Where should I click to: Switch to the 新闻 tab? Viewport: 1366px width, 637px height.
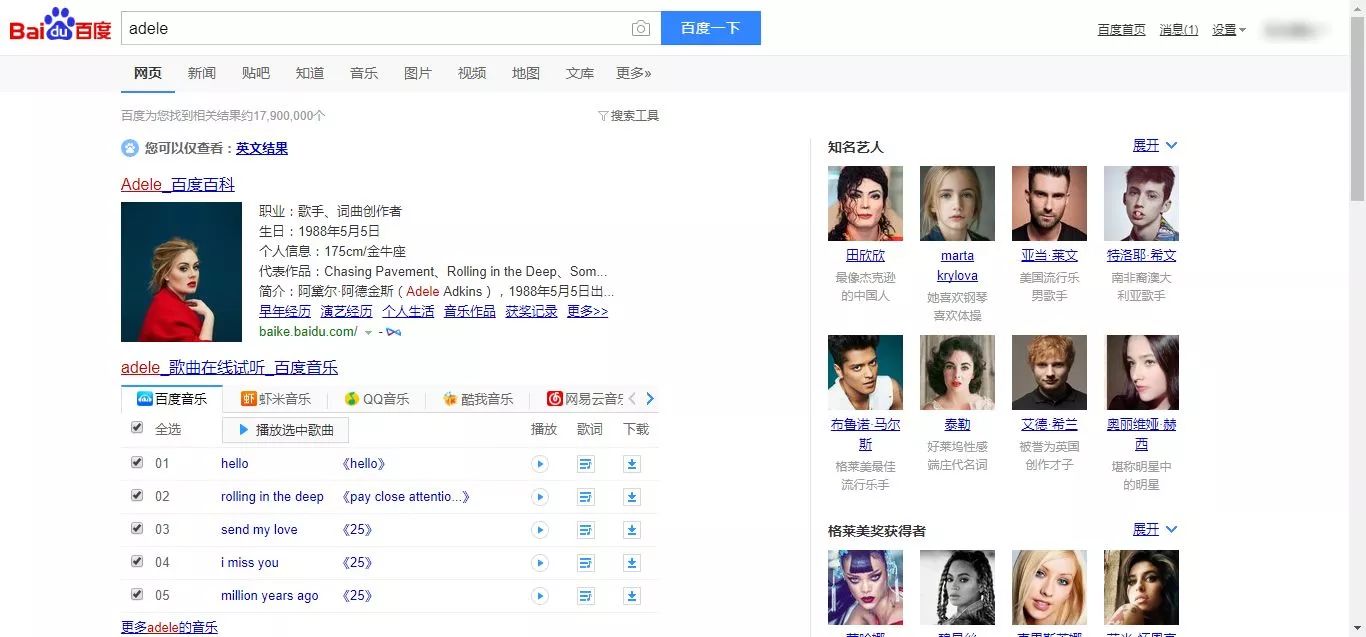(202, 73)
